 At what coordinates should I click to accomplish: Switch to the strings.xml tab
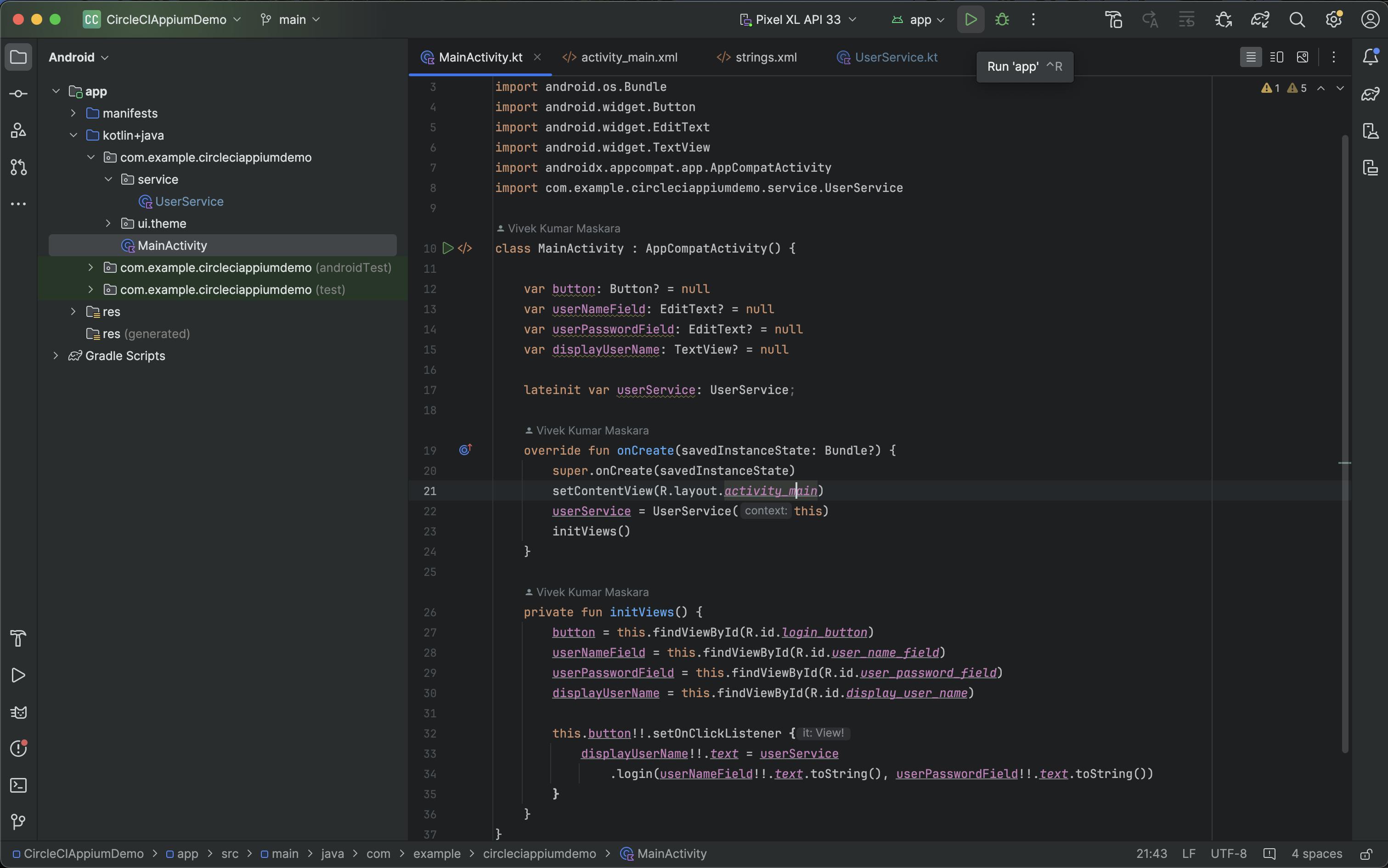[766, 57]
